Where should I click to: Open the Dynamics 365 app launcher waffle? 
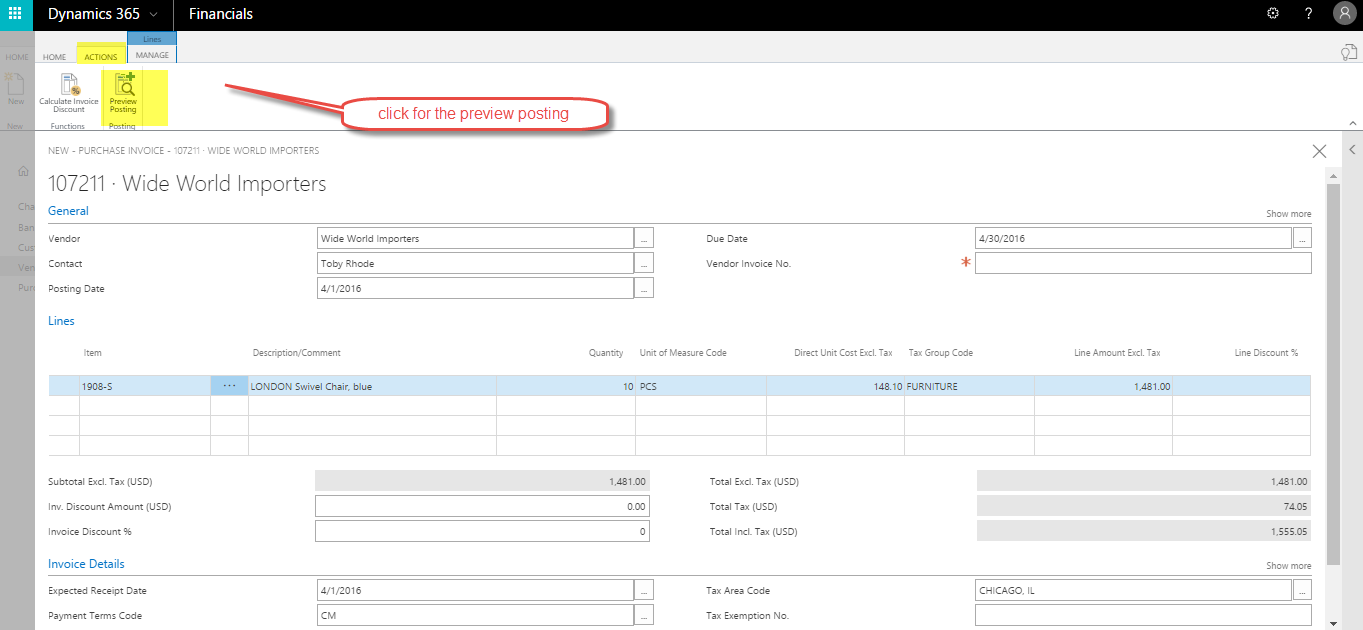point(13,13)
